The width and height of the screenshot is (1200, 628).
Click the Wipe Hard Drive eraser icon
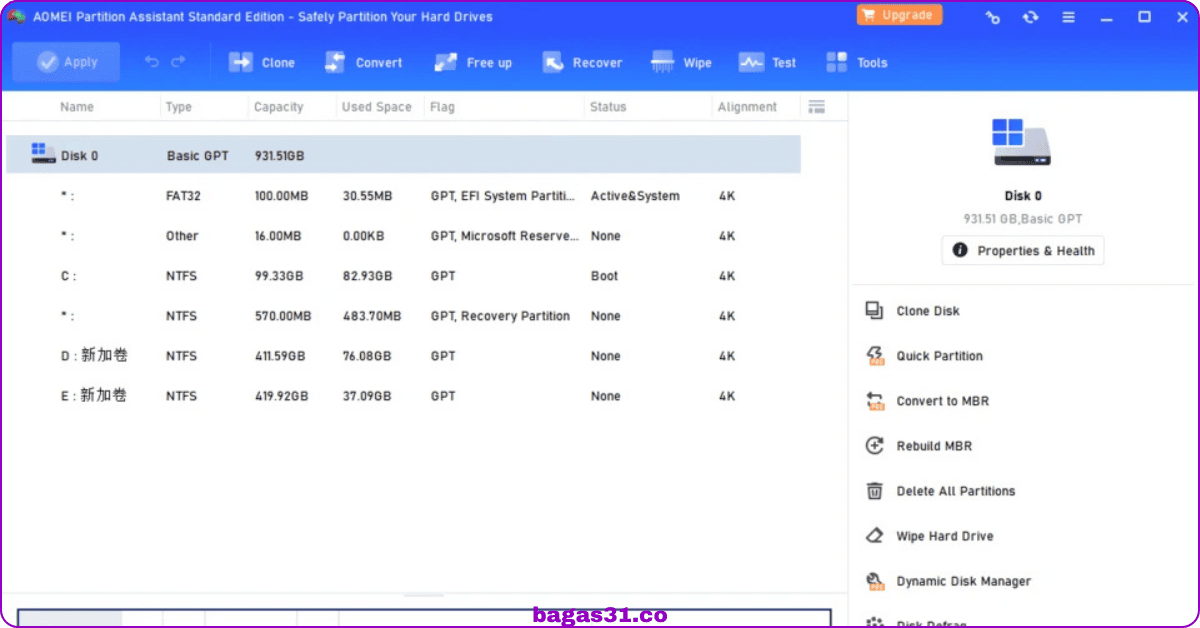coord(875,536)
